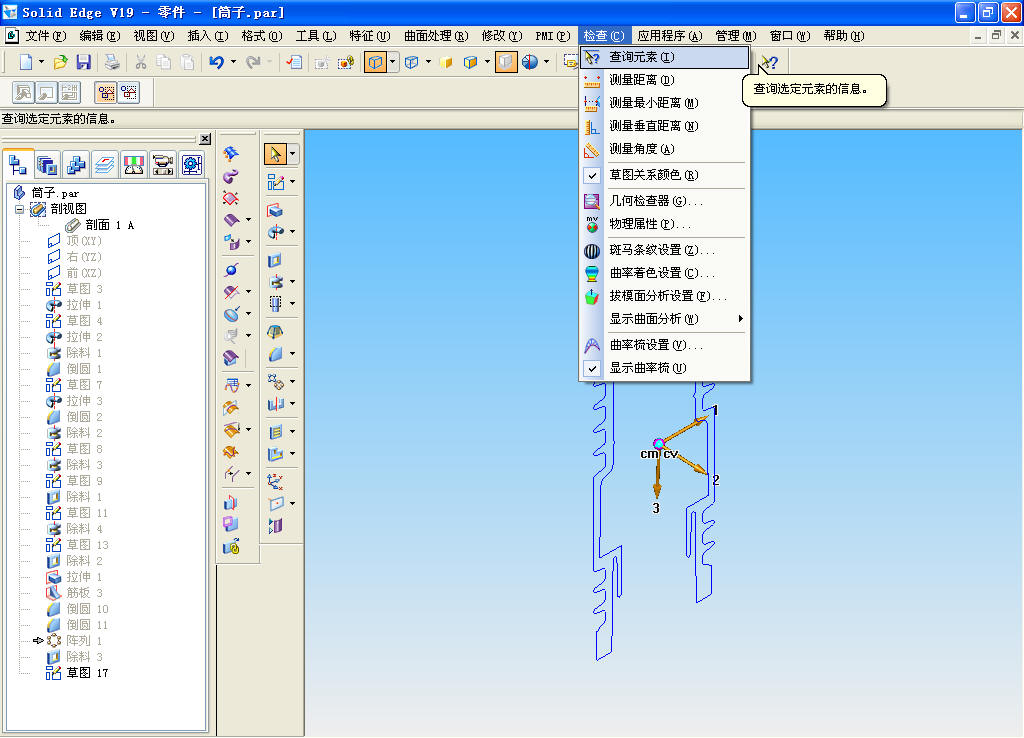
Task: Open the Family of Parts tab icon
Action: pyautogui.click(x=76, y=165)
